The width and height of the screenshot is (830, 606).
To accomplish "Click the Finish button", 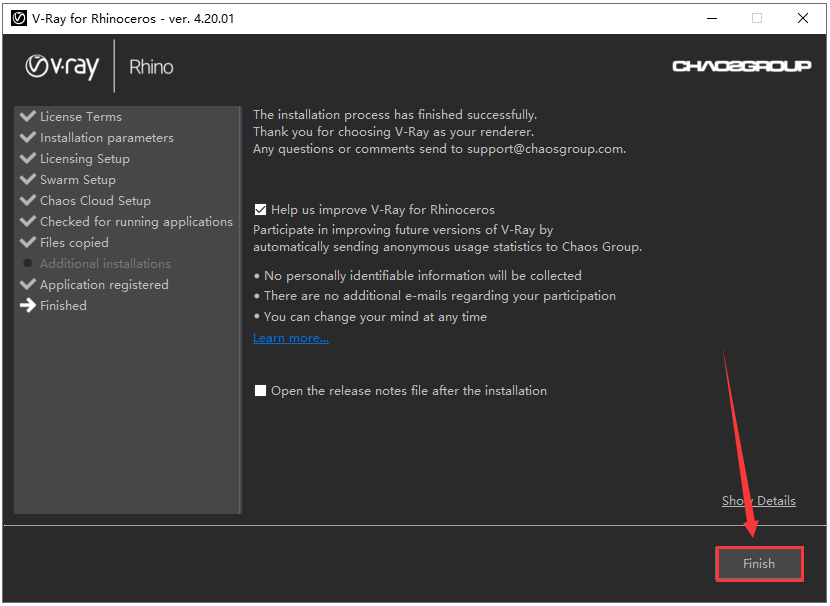I will tap(759, 564).
